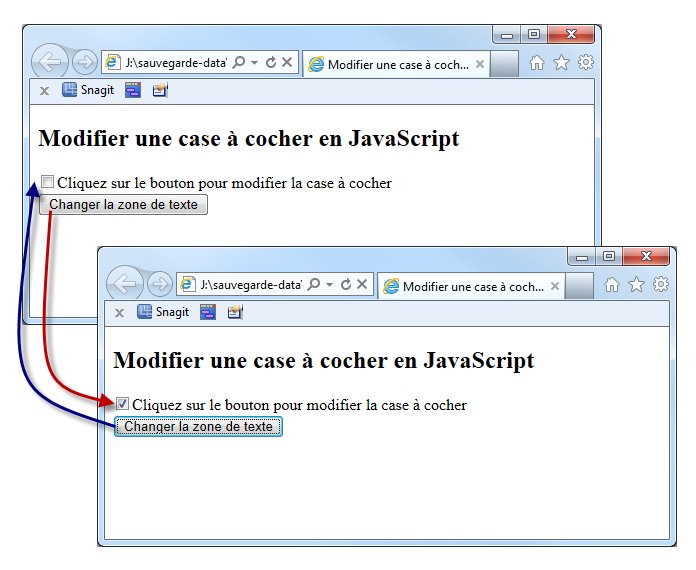Open a new tab in the back window
The image size is (696, 570).
point(504,64)
